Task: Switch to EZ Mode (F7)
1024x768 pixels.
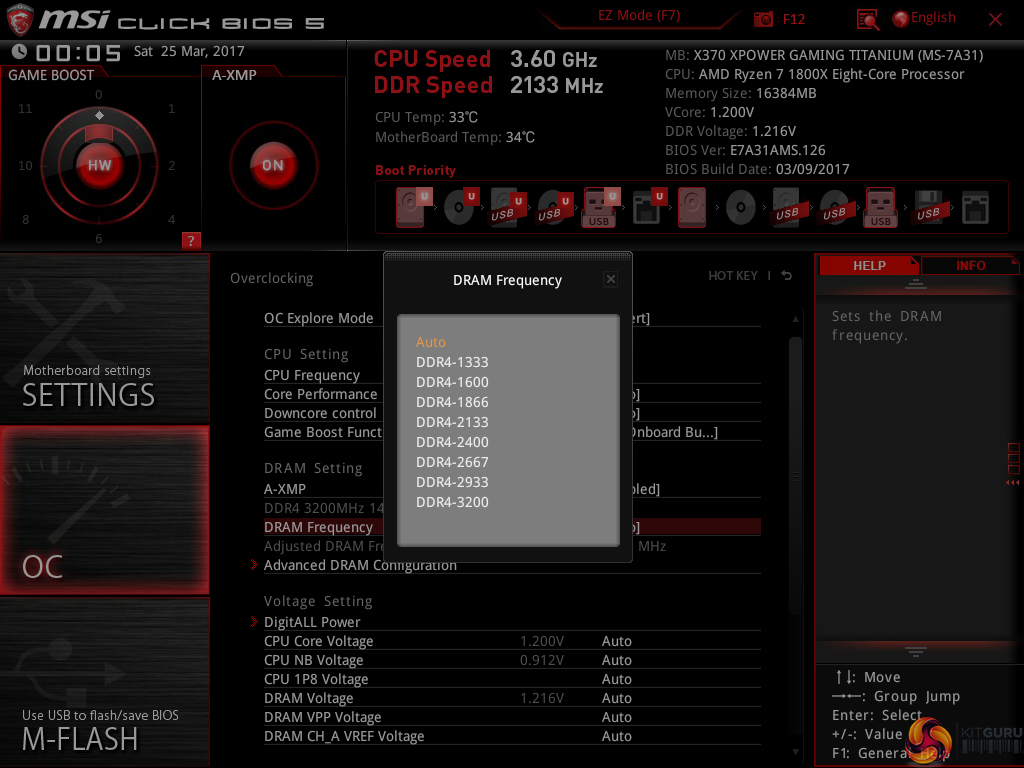Action: 639,16
